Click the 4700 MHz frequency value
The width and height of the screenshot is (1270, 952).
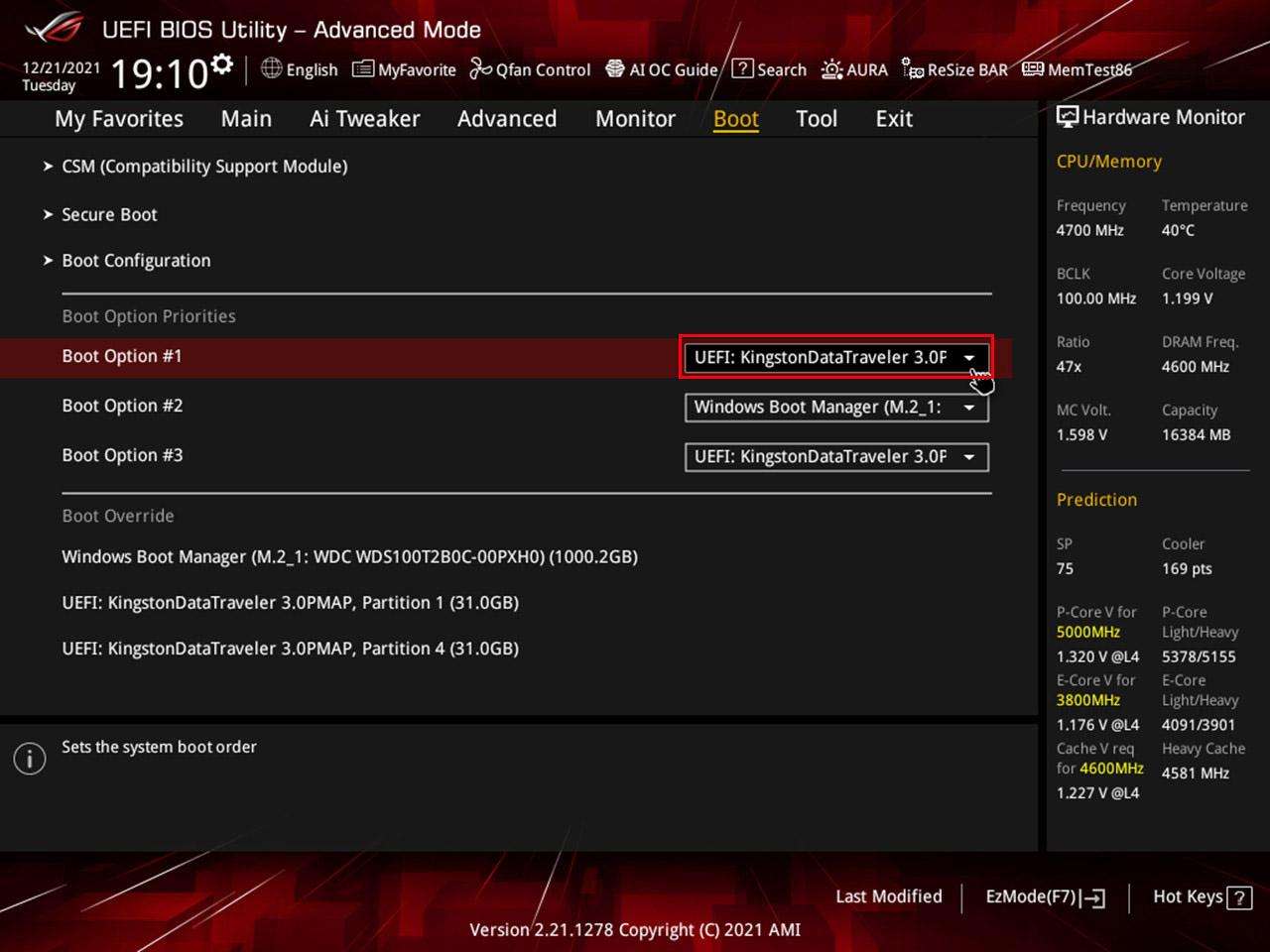(x=1089, y=230)
